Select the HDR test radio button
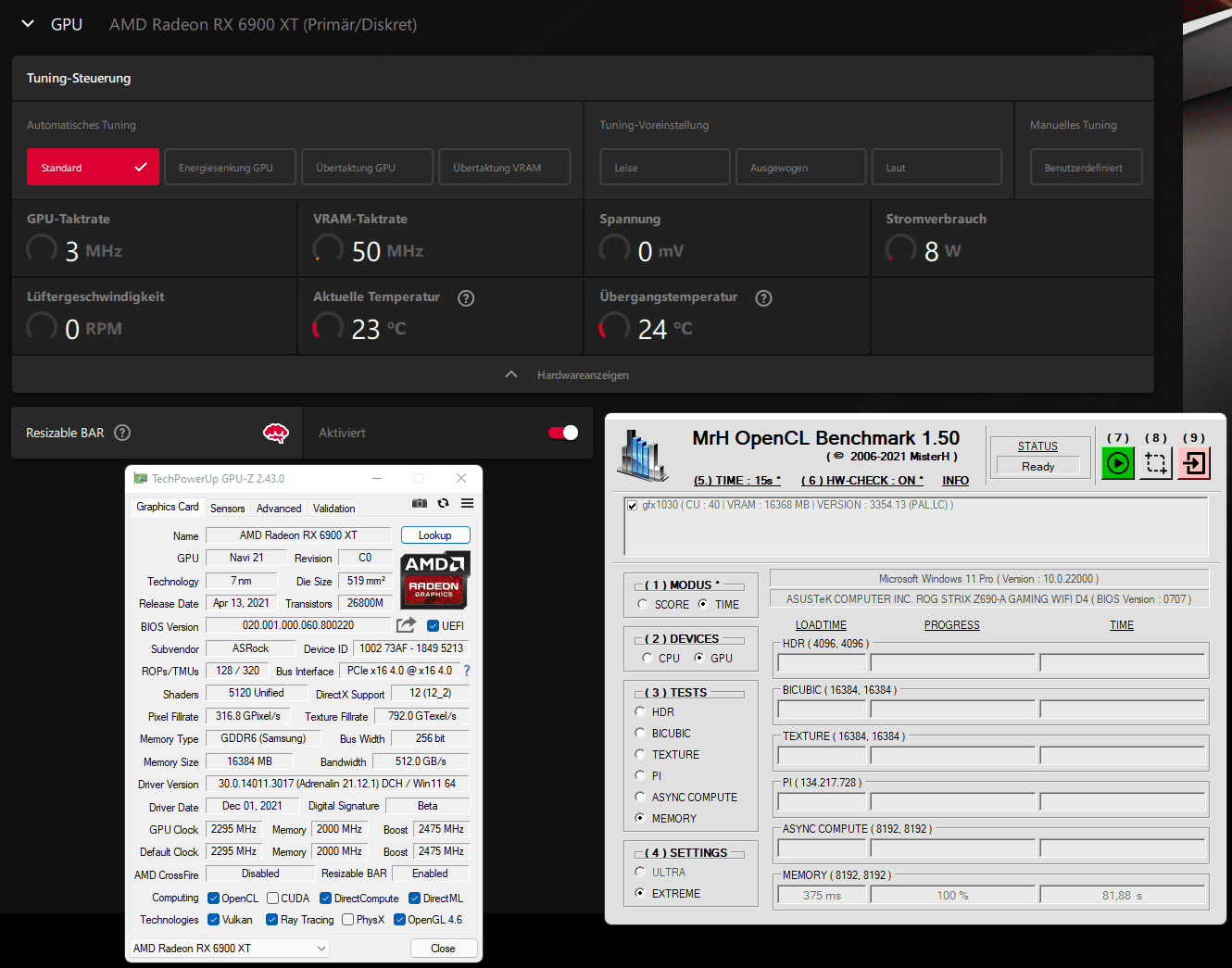The height and width of the screenshot is (968, 1232). click(x=640, y=711)
